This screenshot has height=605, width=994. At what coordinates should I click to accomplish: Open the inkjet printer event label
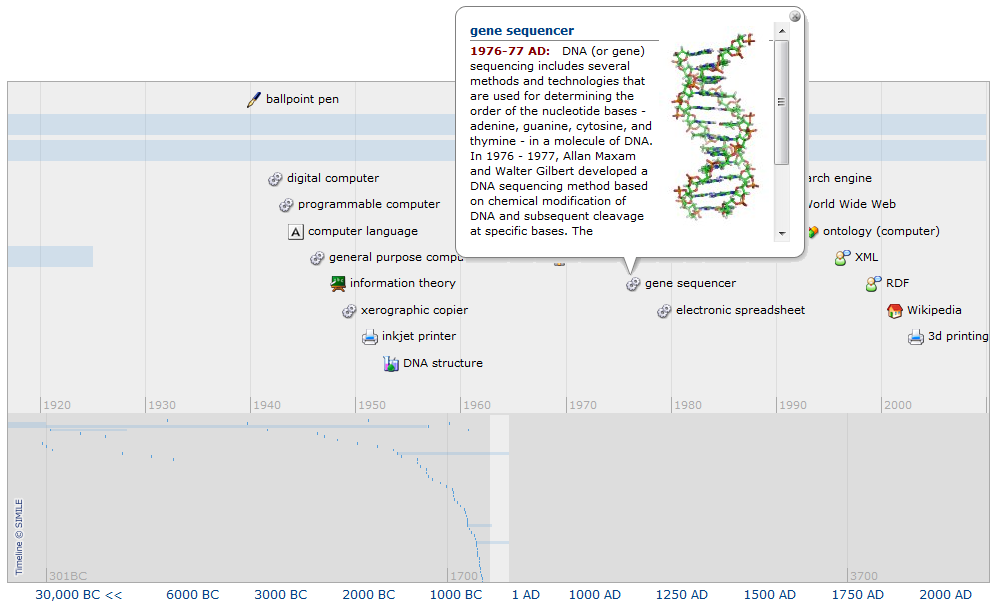(419, 336)
